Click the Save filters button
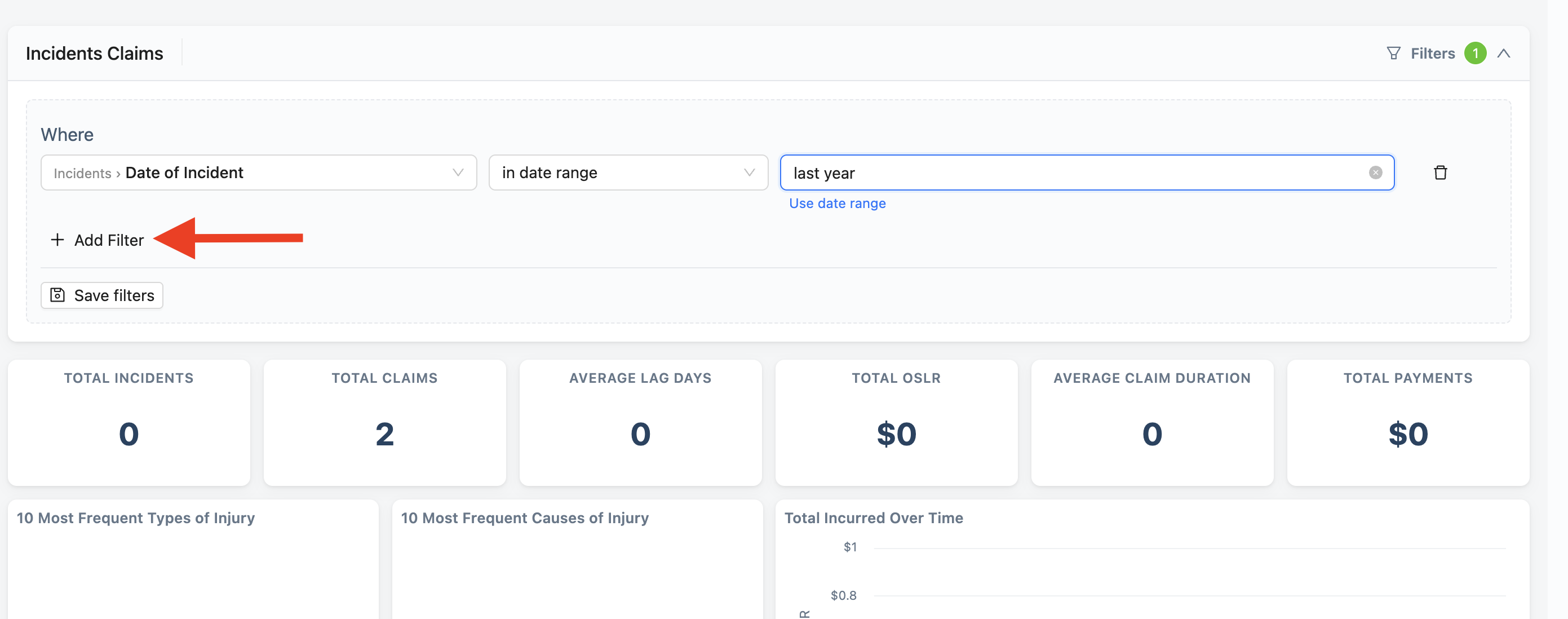This screenshot has width=1568, height=619. pyautogui.click(x=101, y=295)
